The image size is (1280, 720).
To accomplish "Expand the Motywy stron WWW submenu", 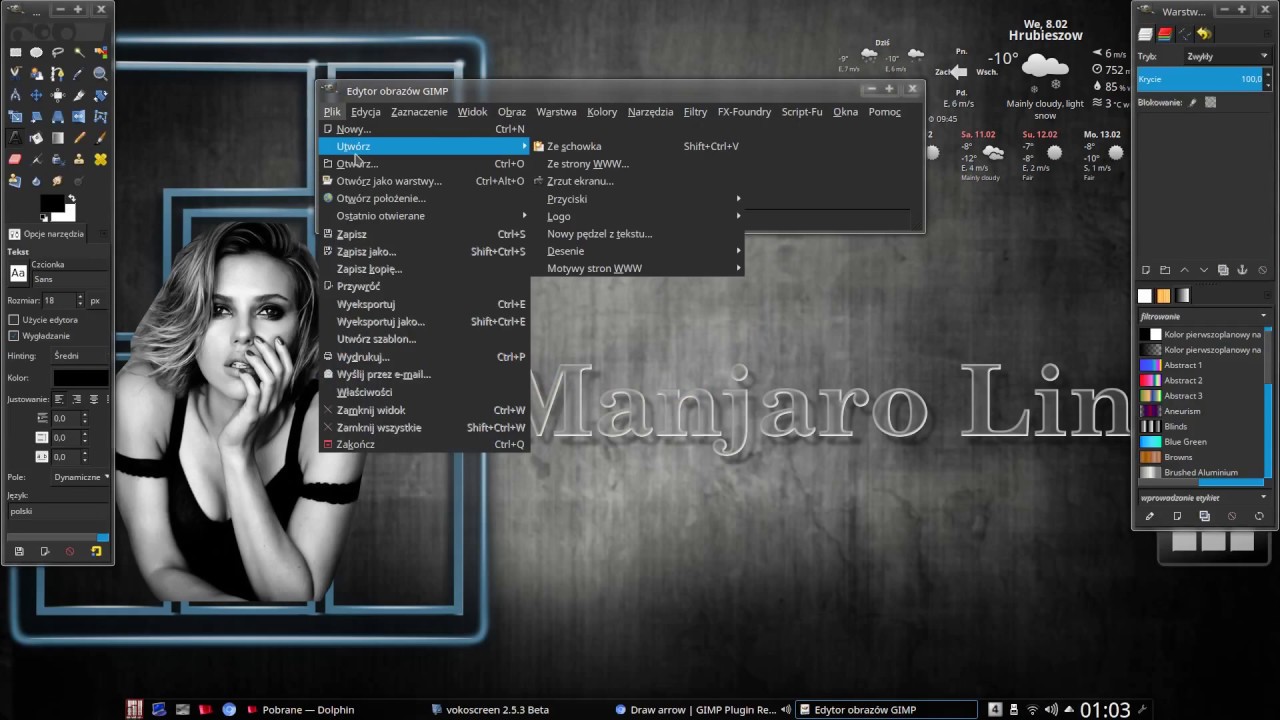I will pyautogui.click(x=637, y=268).
